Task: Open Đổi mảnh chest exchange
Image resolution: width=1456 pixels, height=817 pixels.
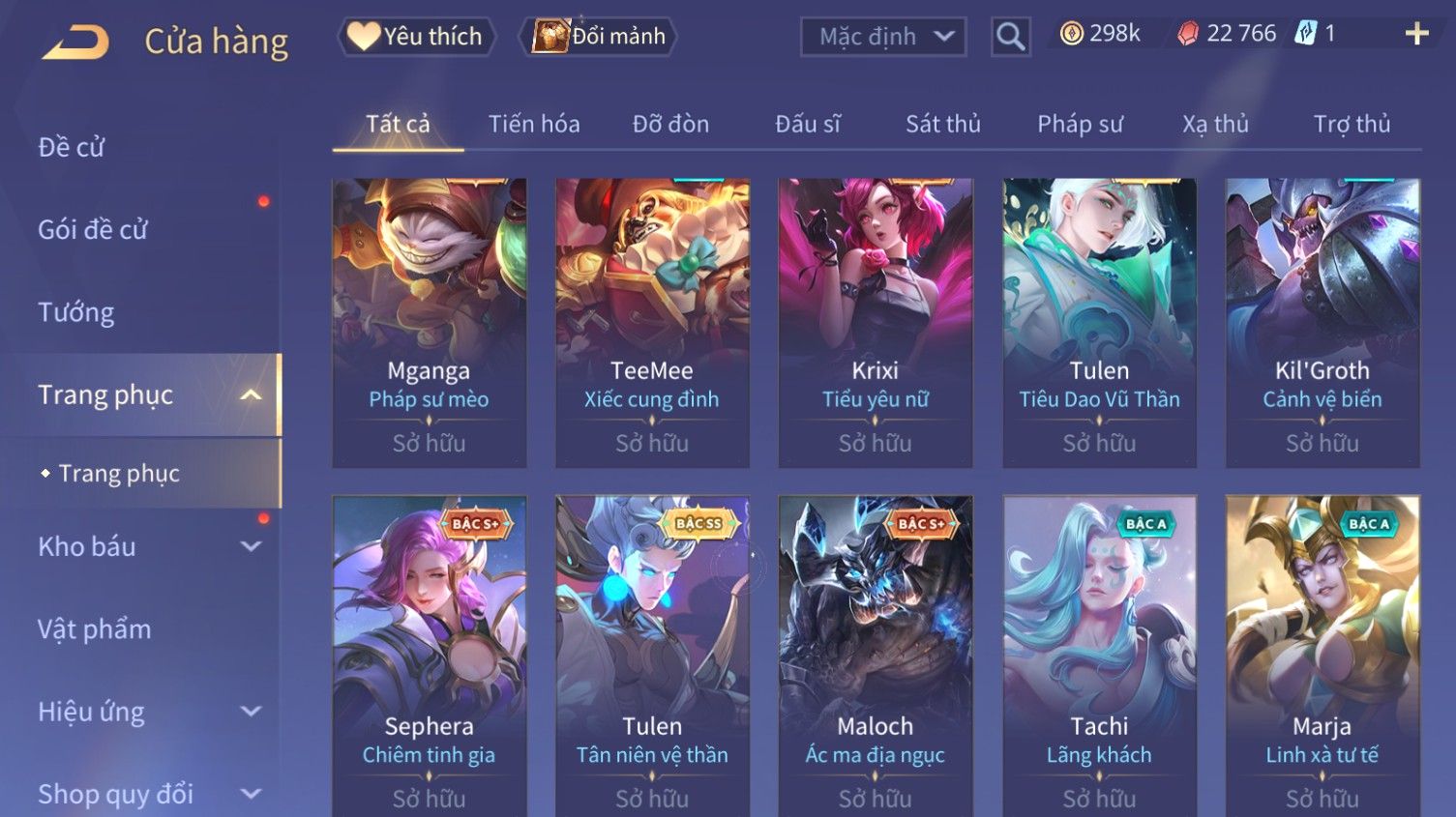Action: 598,37
